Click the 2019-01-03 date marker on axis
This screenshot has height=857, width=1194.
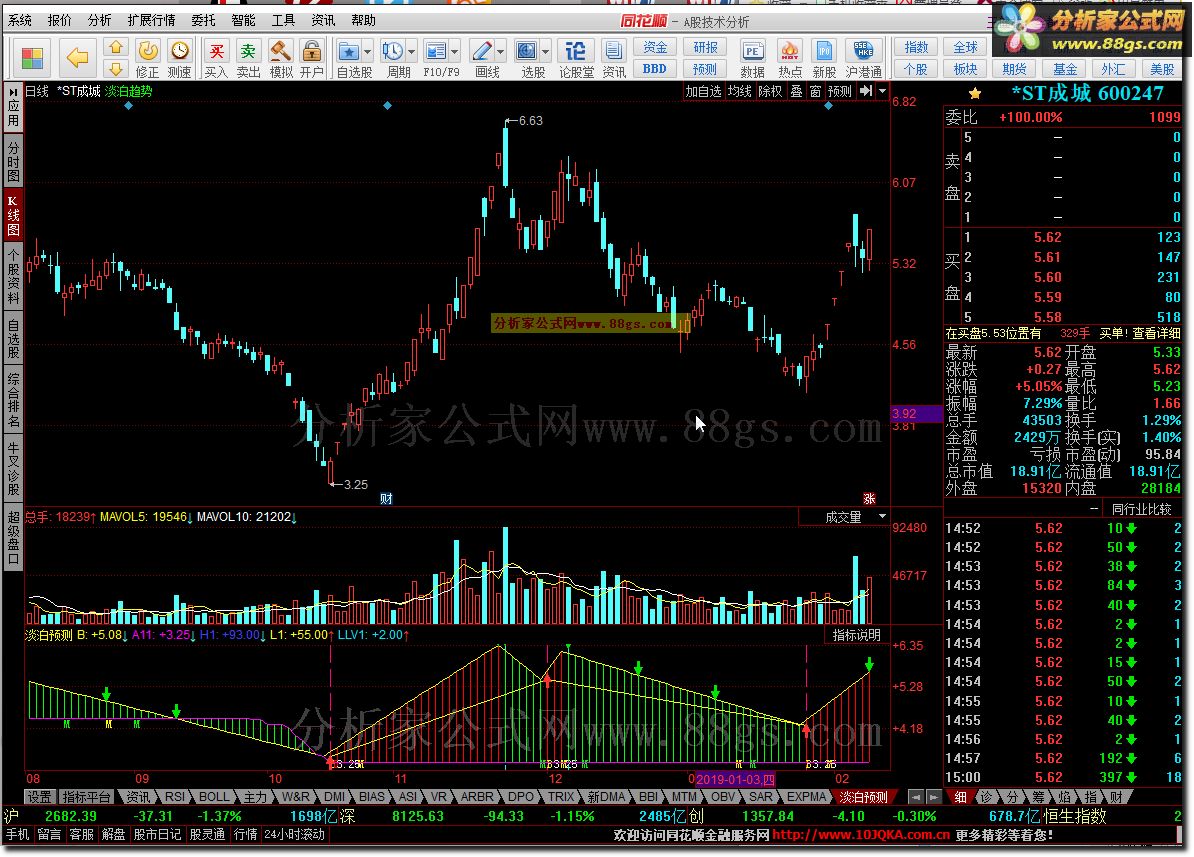[735, 779]
